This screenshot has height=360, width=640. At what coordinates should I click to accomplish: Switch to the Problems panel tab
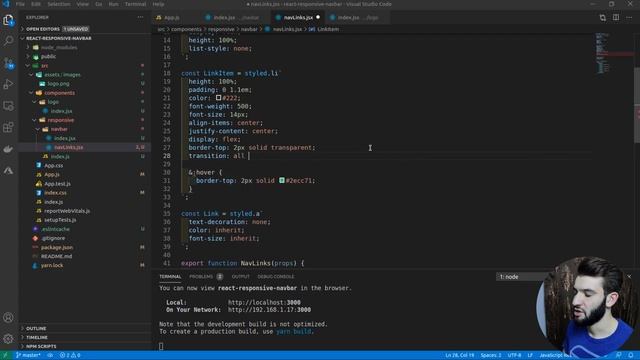(x=206, y=276)
